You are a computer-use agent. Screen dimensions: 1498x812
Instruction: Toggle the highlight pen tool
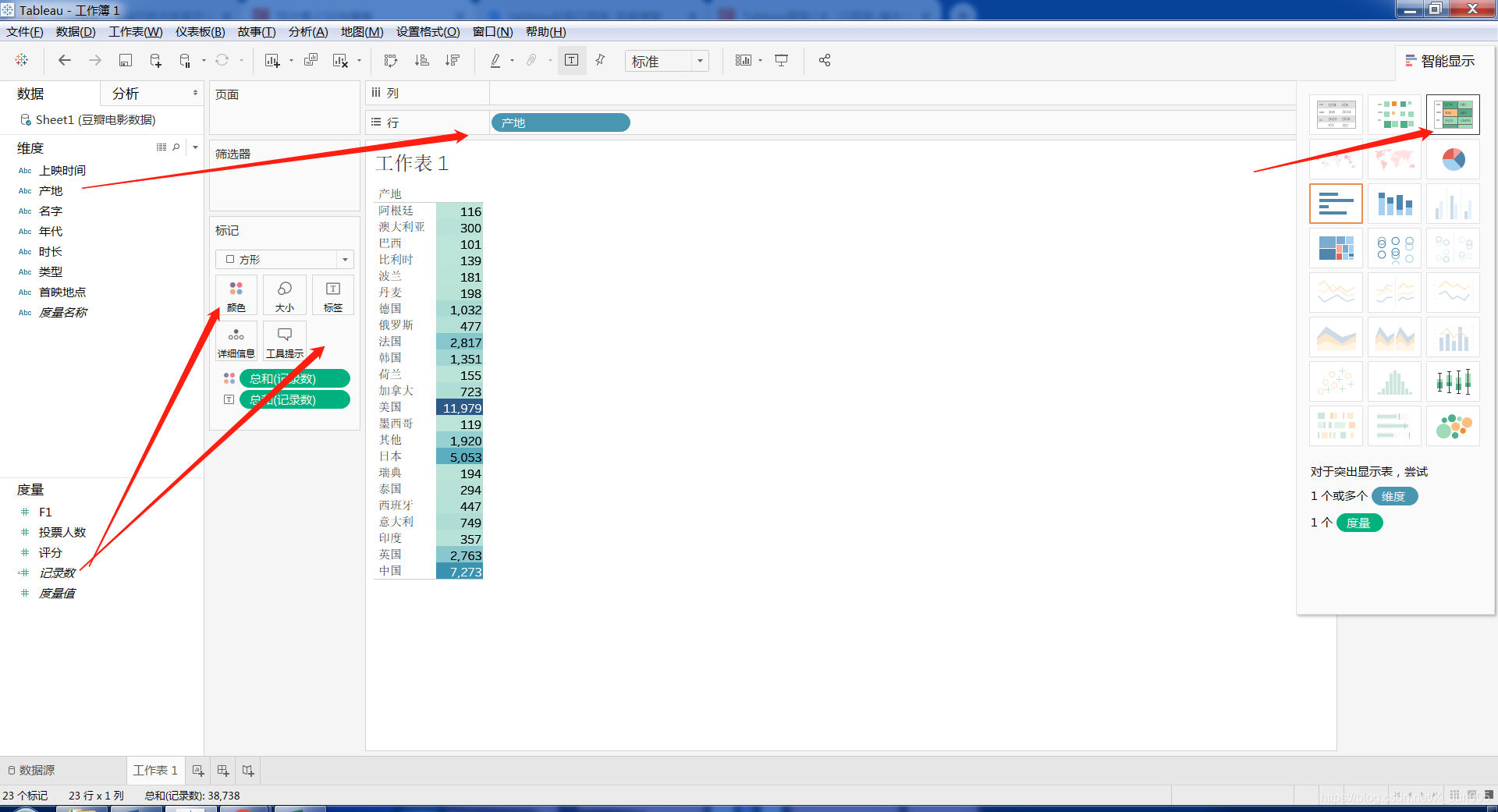(x=495, y=60)
